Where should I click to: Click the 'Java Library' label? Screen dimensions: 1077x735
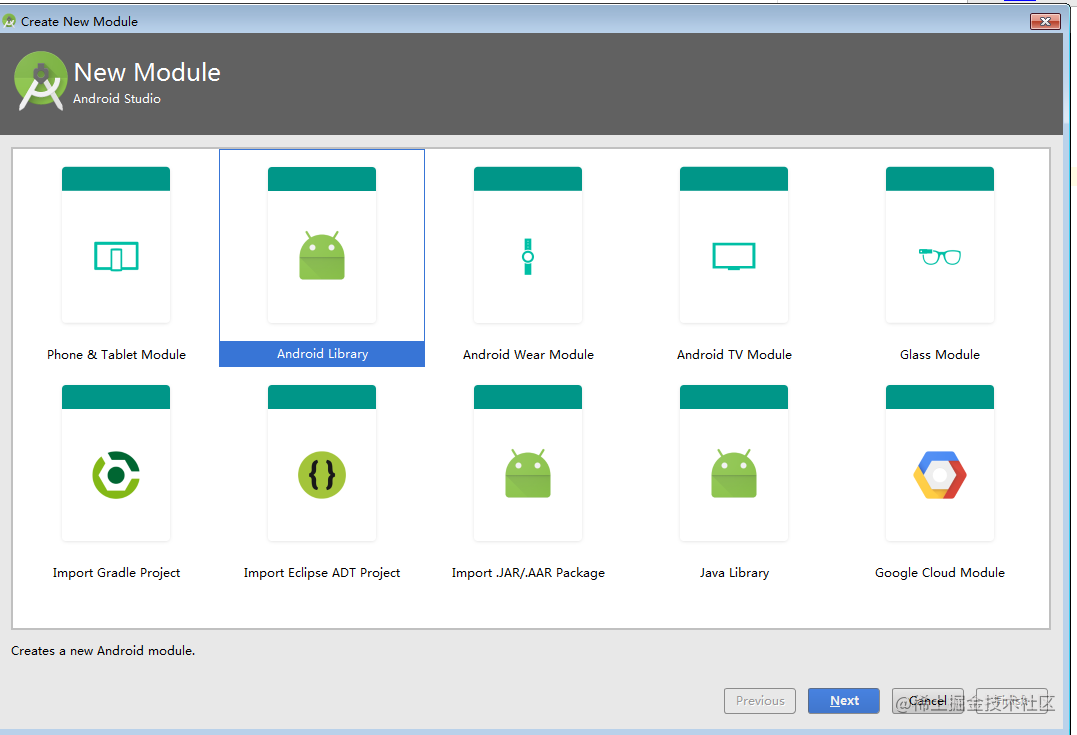734,573
